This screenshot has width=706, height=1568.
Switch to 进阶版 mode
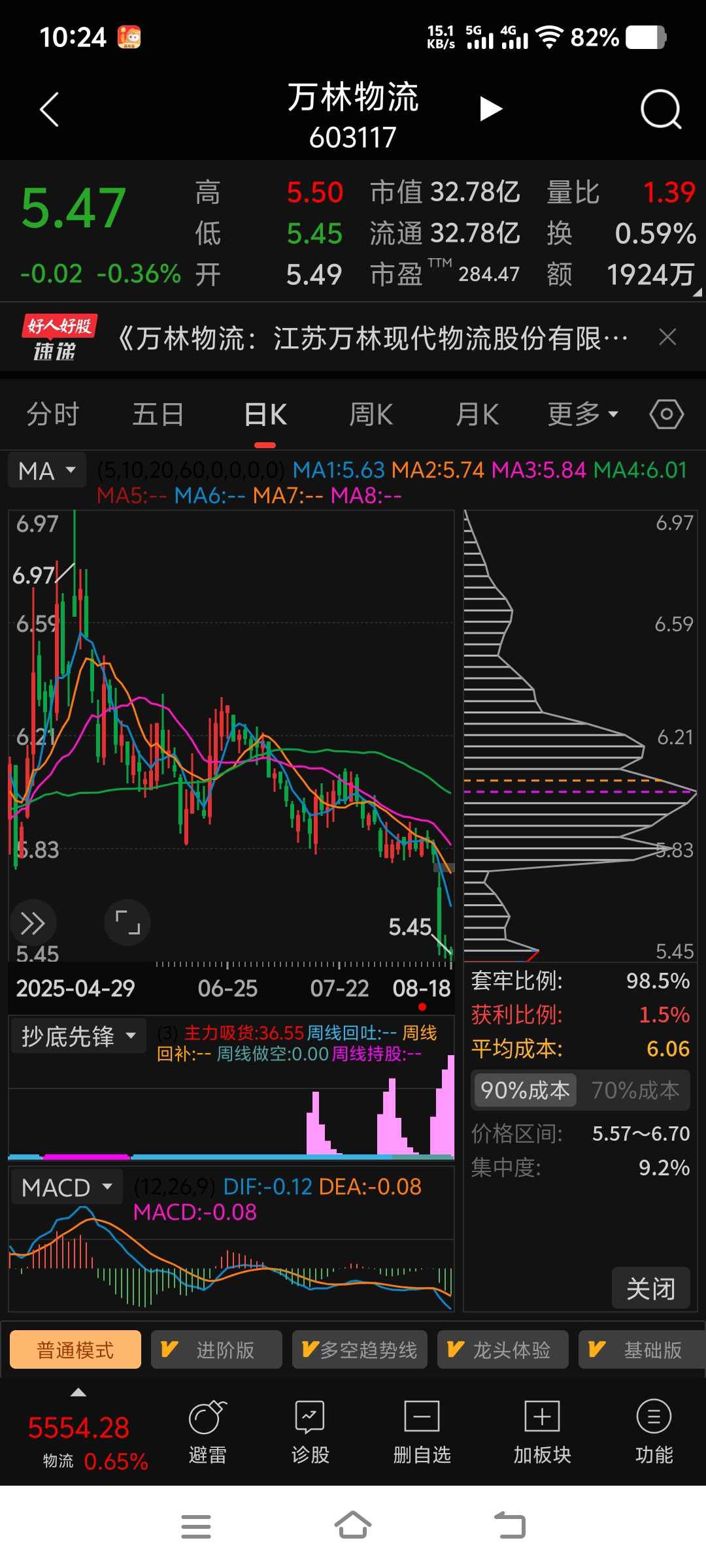(216, 1350)
